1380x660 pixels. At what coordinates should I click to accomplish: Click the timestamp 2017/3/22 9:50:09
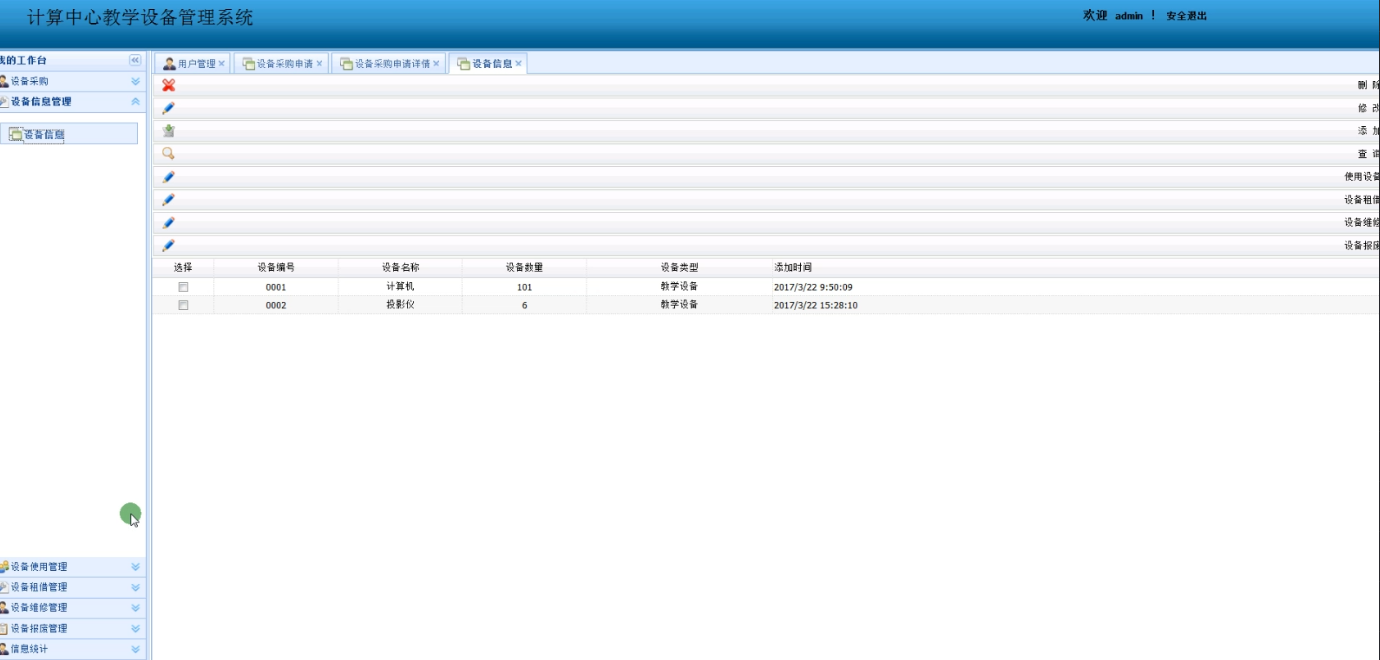(x=813, y=287)
